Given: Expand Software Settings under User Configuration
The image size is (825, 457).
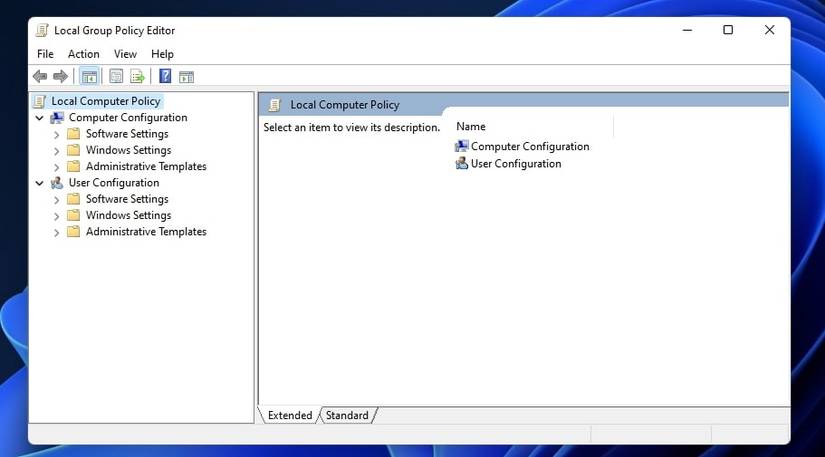Looking at the screenshot, I should tap(56, 200).
